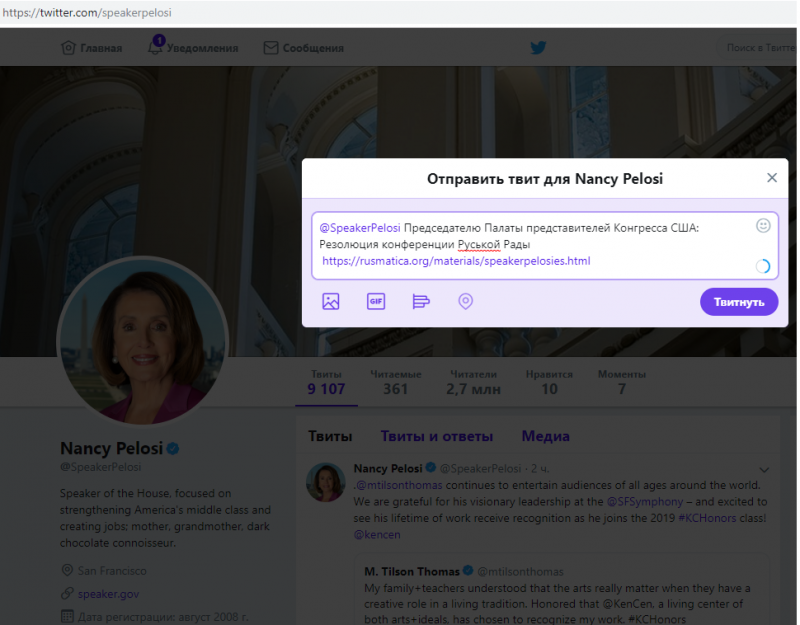Click the Twitter bird logo
This screenshot has width=800, height=625.
tap(538, 48)
